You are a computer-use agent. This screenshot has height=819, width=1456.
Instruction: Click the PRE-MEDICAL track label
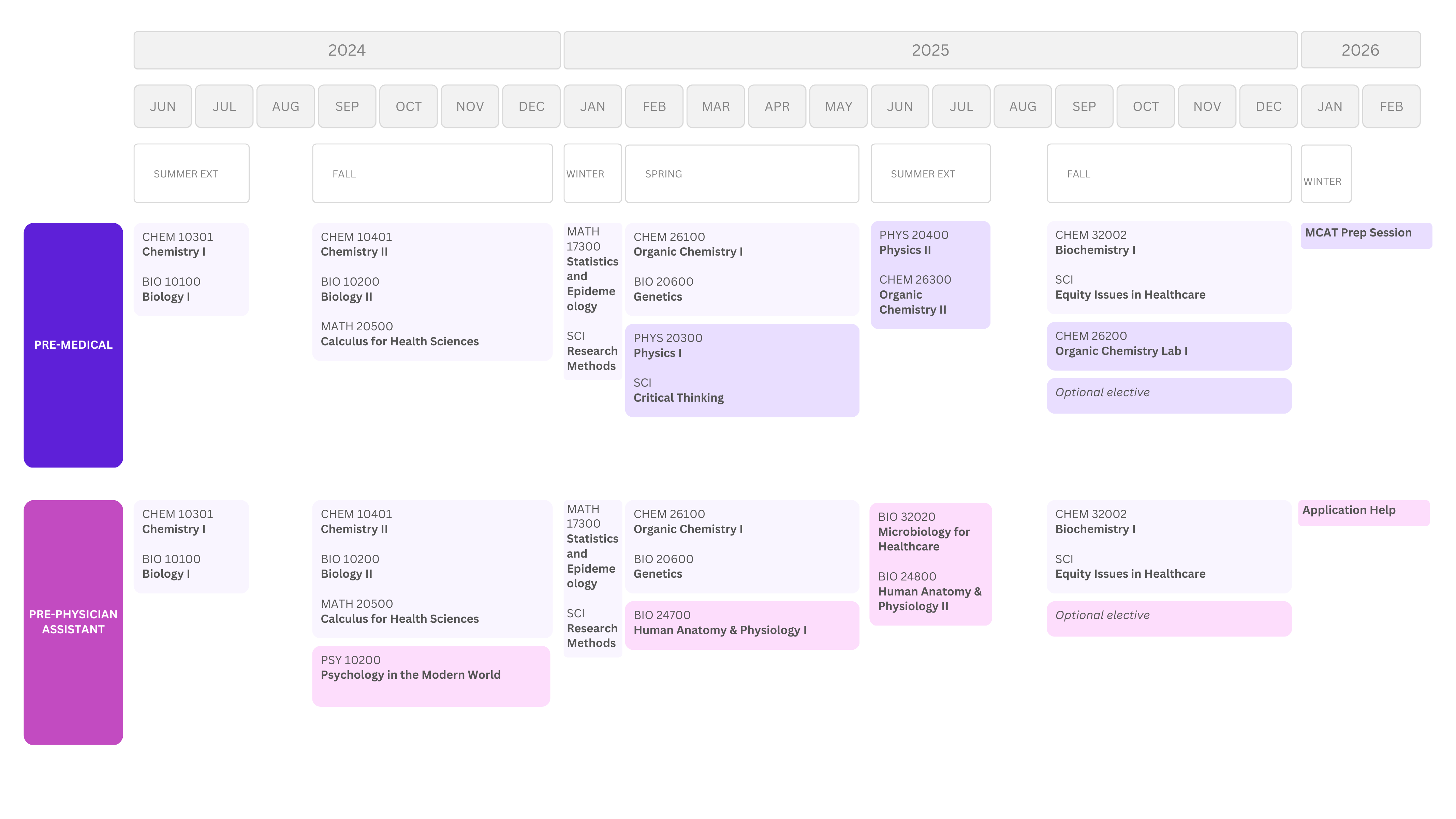[x=73, y=345]
